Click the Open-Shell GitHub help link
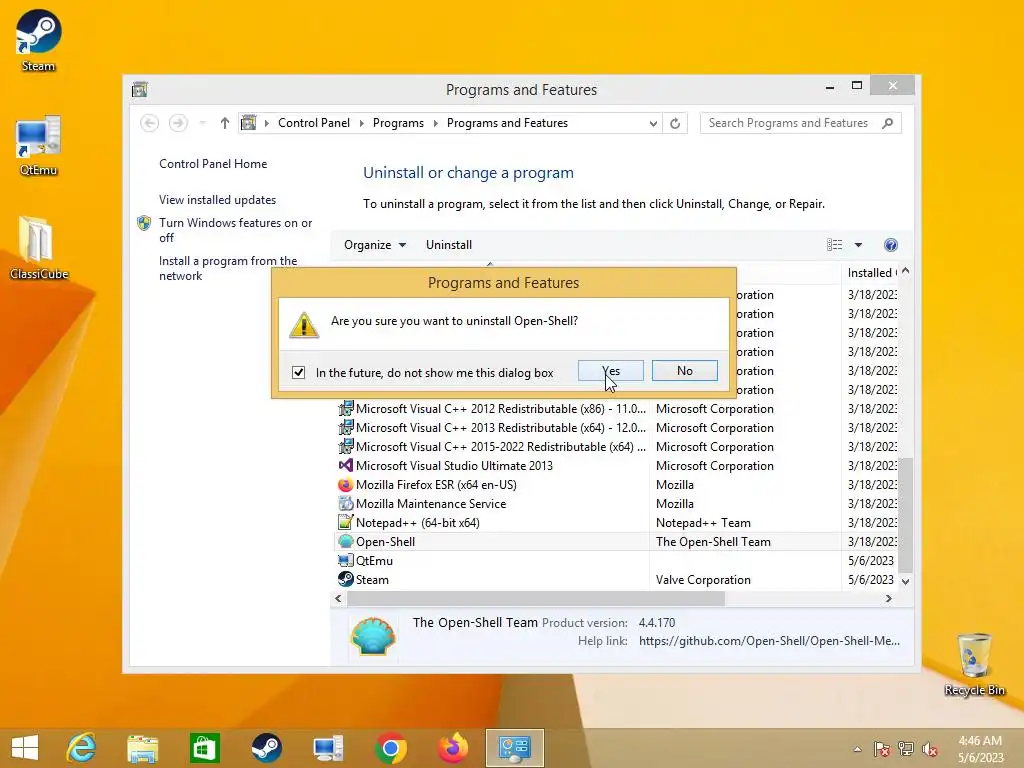This screenshot has width=1024, height=768. 769,641
